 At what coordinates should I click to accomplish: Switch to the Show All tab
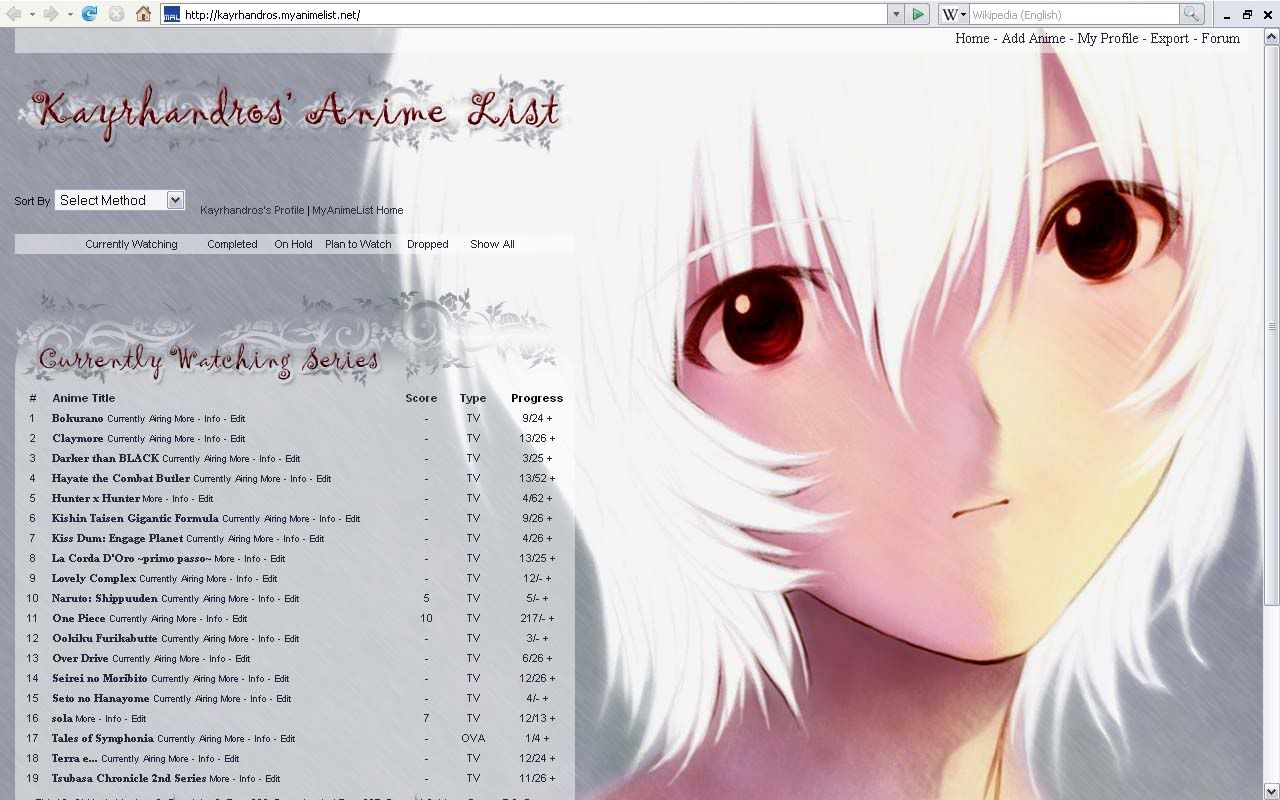(x=492, y=244)
